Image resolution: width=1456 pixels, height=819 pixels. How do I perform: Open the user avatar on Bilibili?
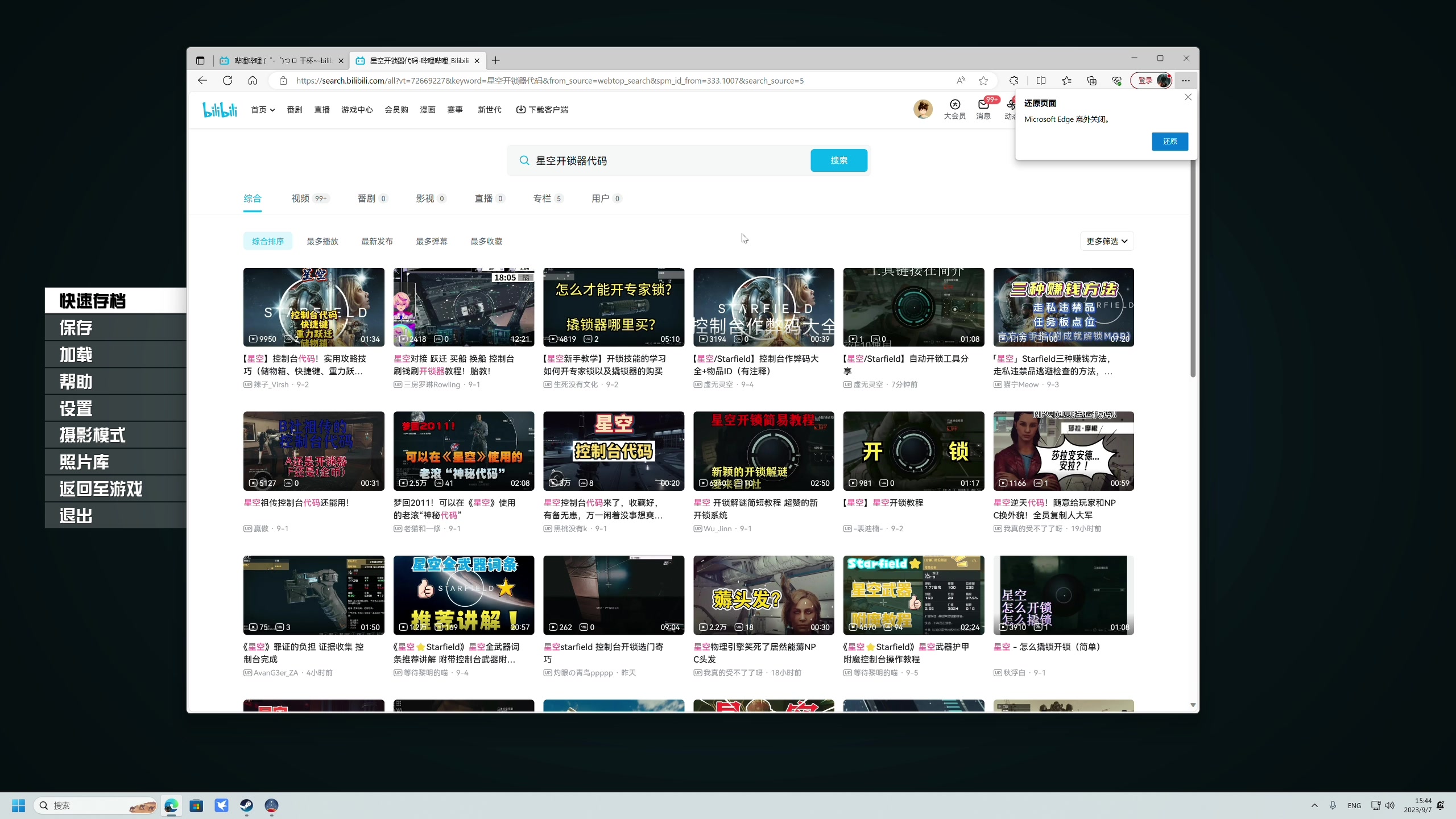click(x=923, y=109)
